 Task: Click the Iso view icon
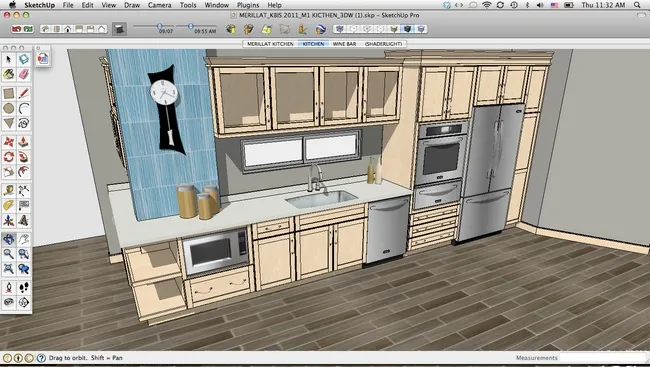[45, 29]
